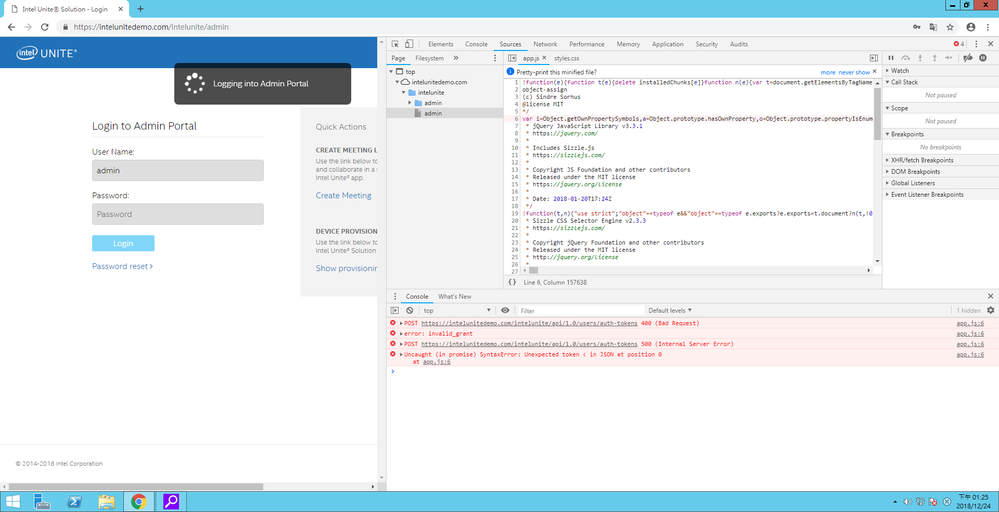
Task: Toggle deactivate breakpoints
Action: coord(968,58)
